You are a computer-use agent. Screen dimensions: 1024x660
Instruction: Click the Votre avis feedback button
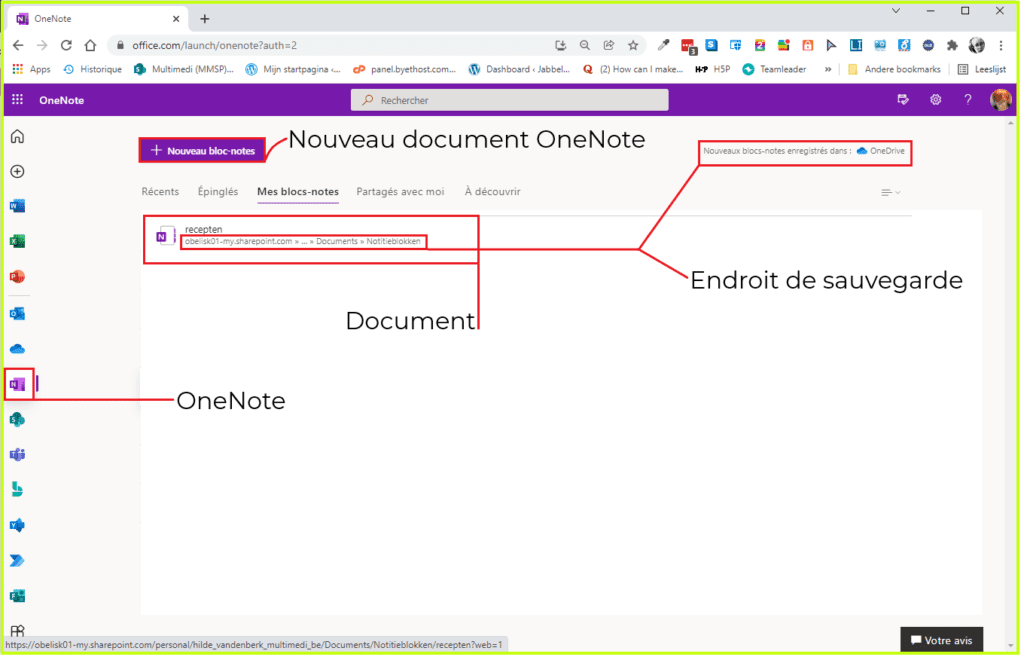[941, 640]
